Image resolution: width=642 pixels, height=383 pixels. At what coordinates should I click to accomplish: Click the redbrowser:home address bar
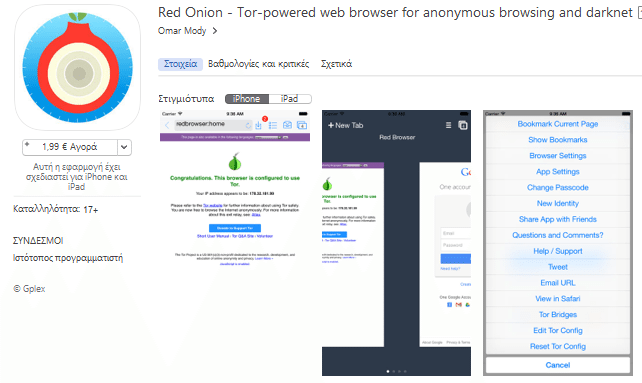tap(213, 125)
